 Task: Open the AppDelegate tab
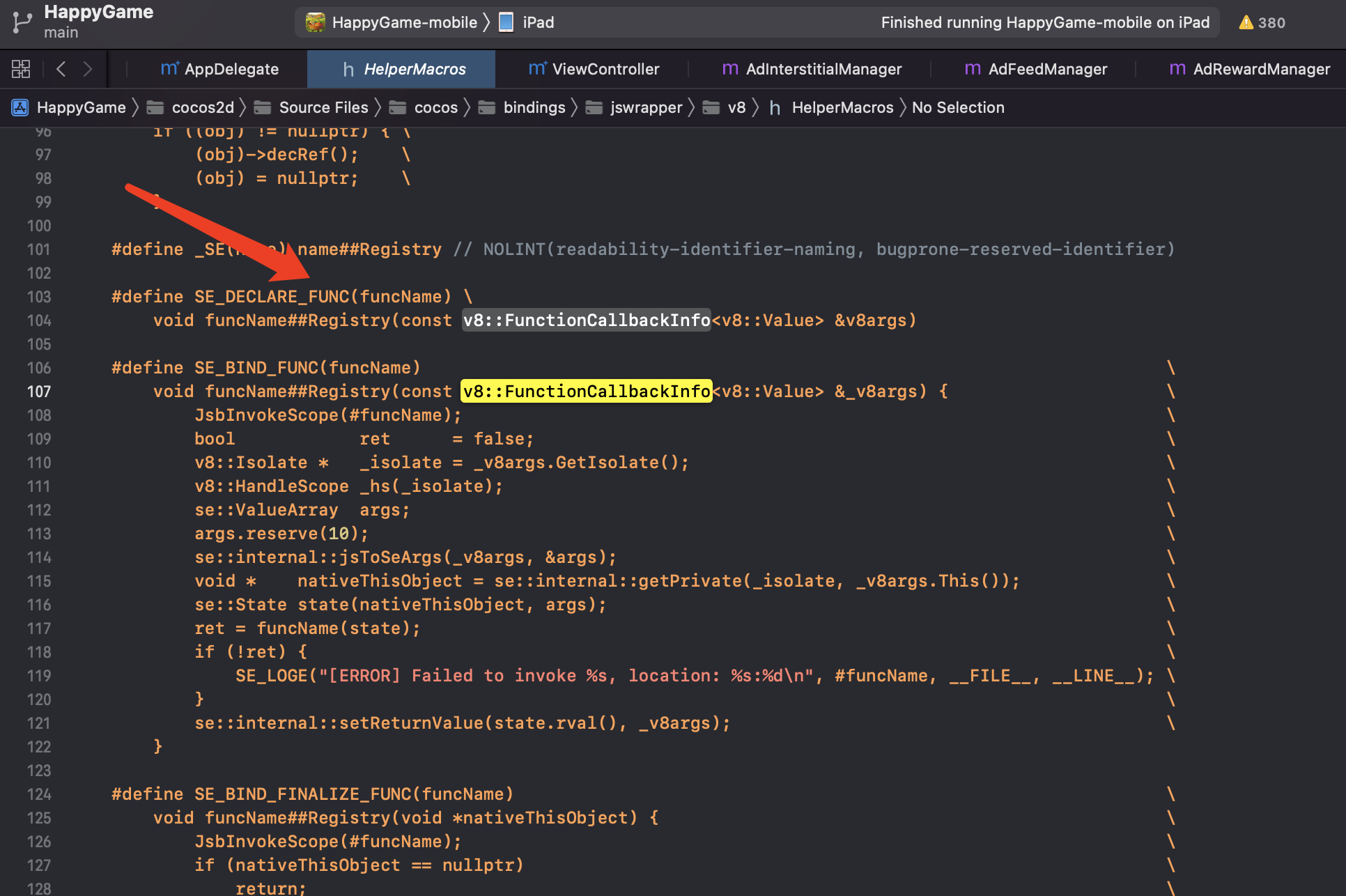coord(220,69)
